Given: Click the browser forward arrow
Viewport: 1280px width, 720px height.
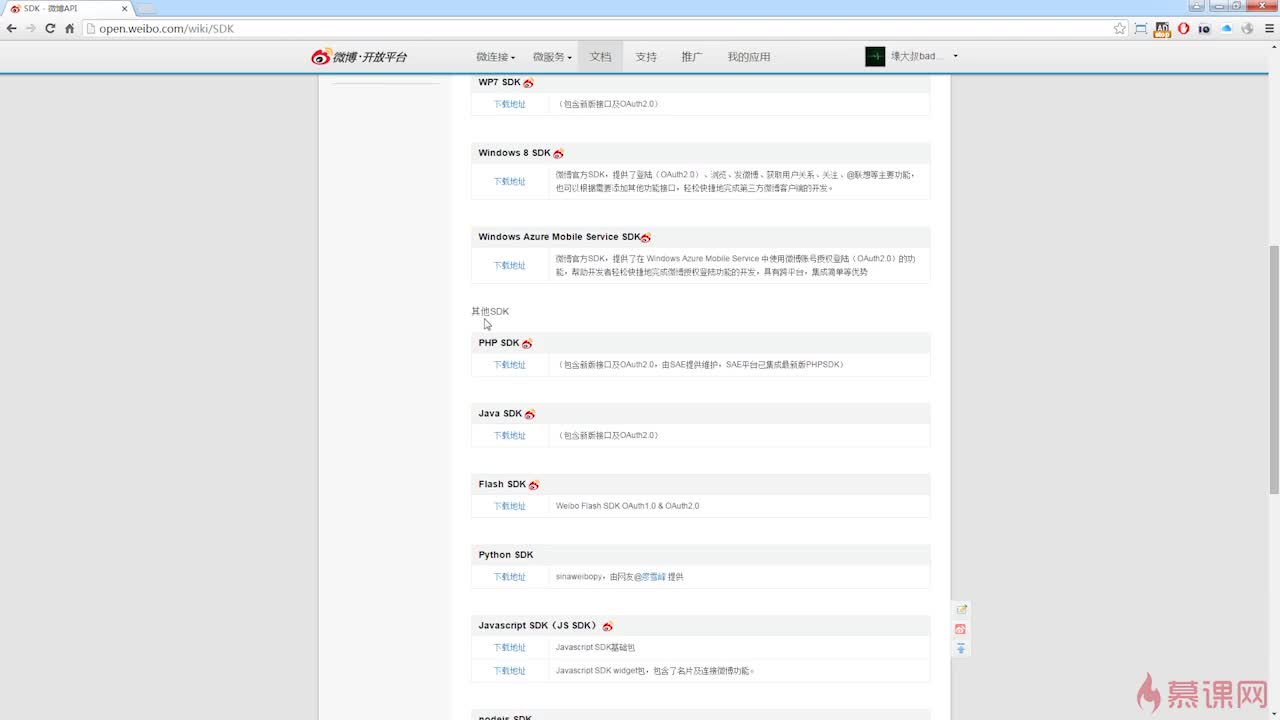Looking at the screenshot, I should point(31,29).
